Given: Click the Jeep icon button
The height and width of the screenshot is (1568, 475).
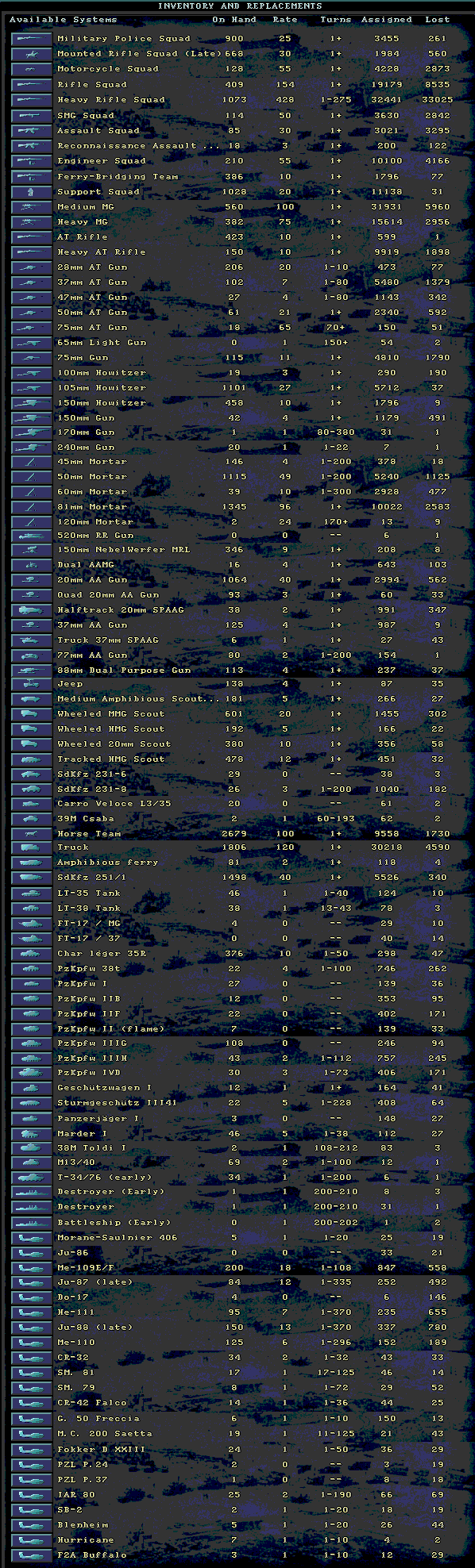Looking at the screenshot, I should 32,683.
